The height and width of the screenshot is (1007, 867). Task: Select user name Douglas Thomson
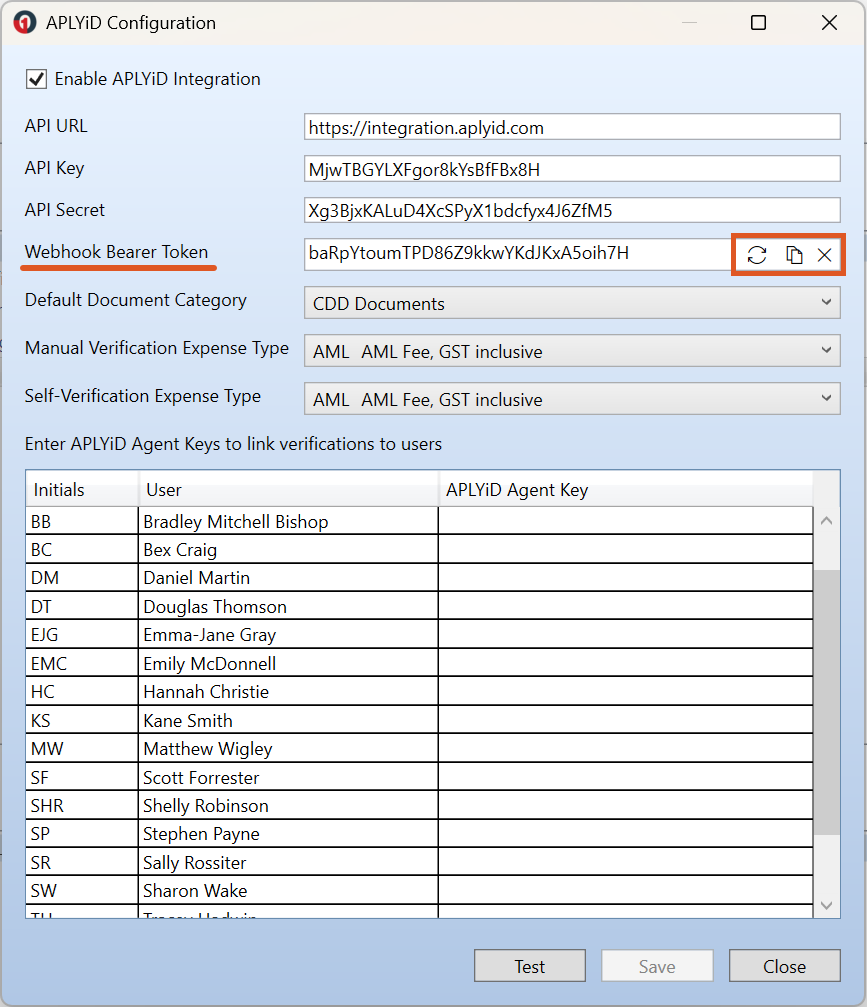click(x=215, y=606)
